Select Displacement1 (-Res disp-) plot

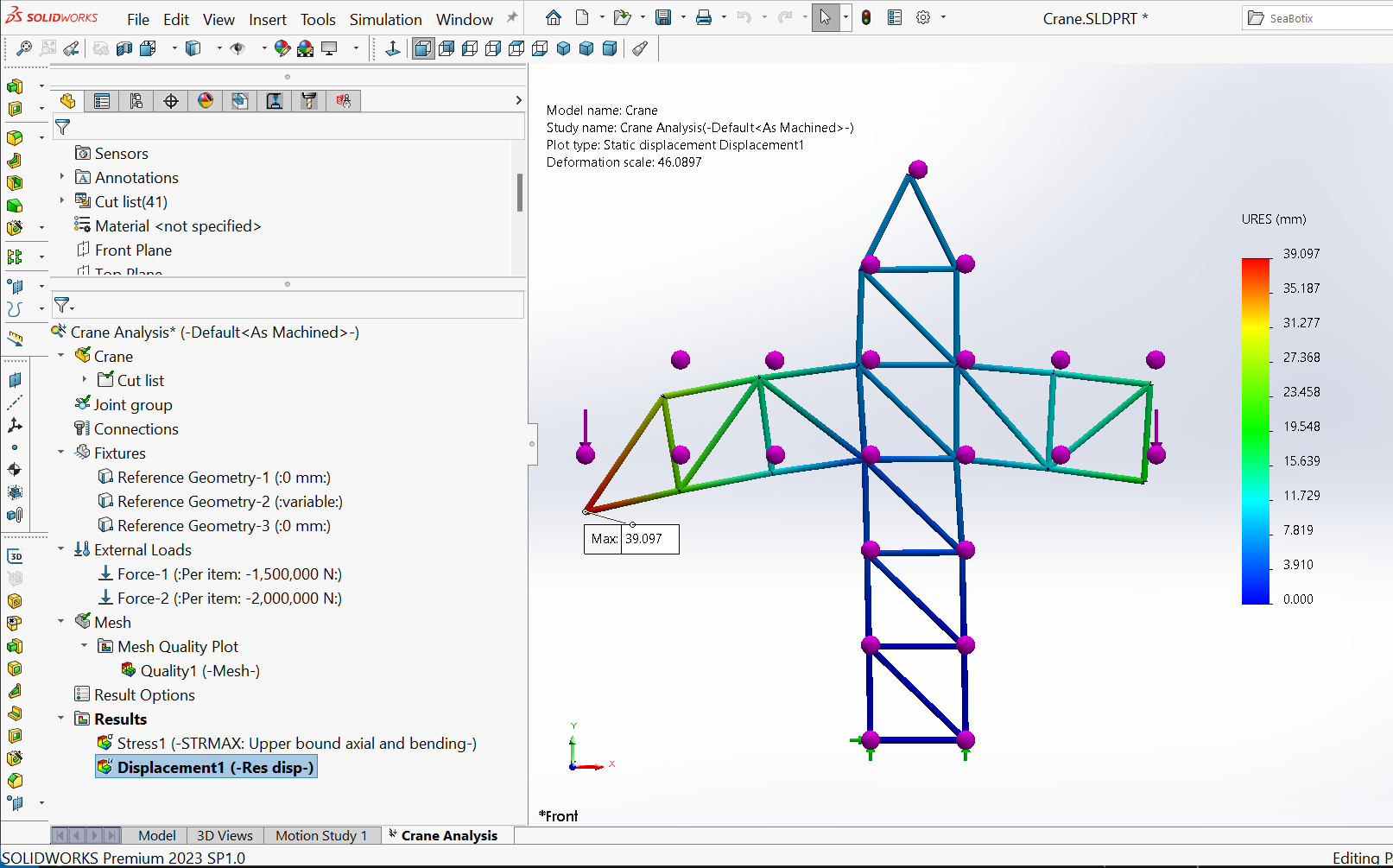206,767
